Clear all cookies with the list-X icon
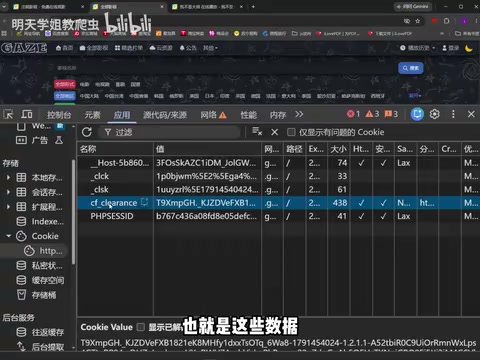 click(x=257, y=132)
